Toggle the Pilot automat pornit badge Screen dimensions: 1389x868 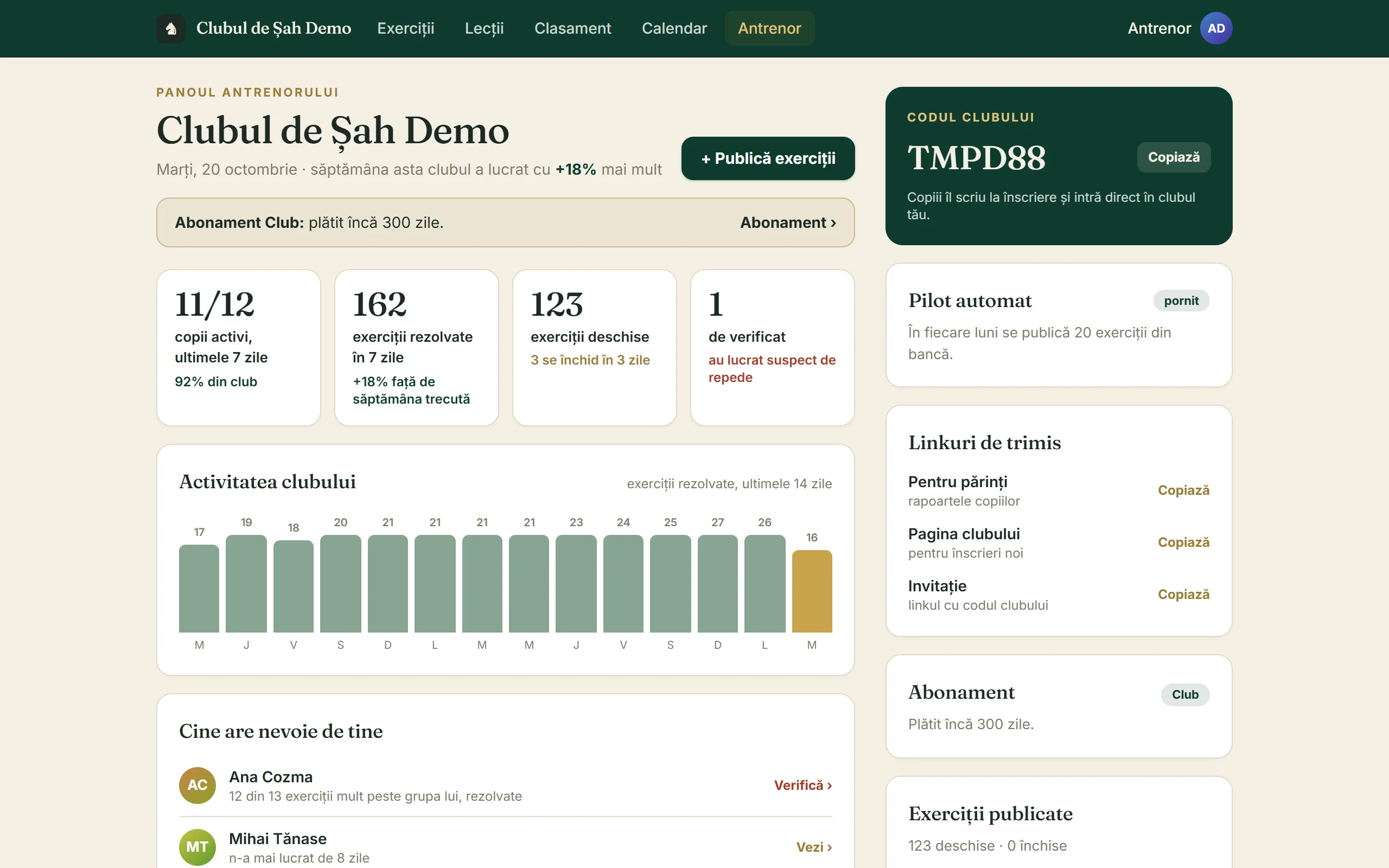[1181, 301]
